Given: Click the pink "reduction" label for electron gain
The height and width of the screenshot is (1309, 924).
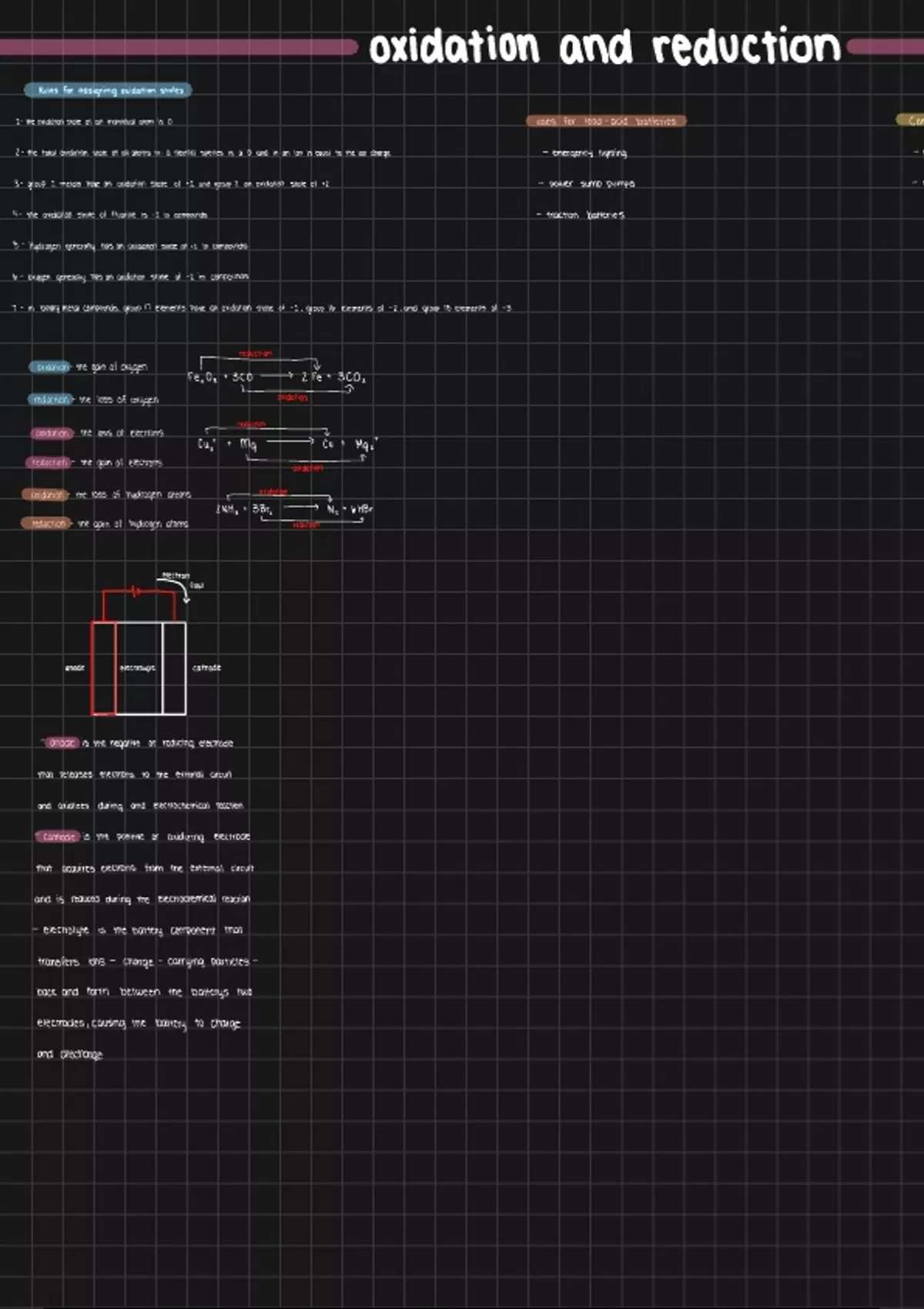Looking at the screenshot, I should [50, 463].
